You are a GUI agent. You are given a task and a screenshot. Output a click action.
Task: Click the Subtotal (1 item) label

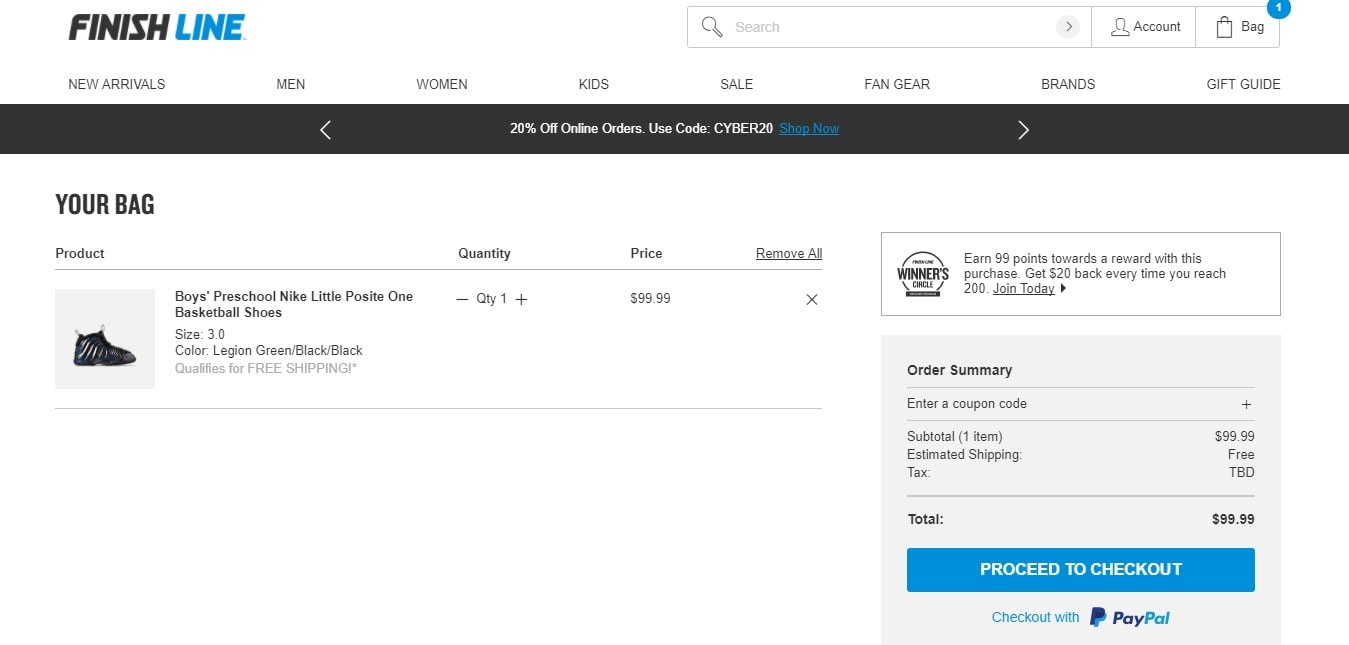click(x=955, y=436)
